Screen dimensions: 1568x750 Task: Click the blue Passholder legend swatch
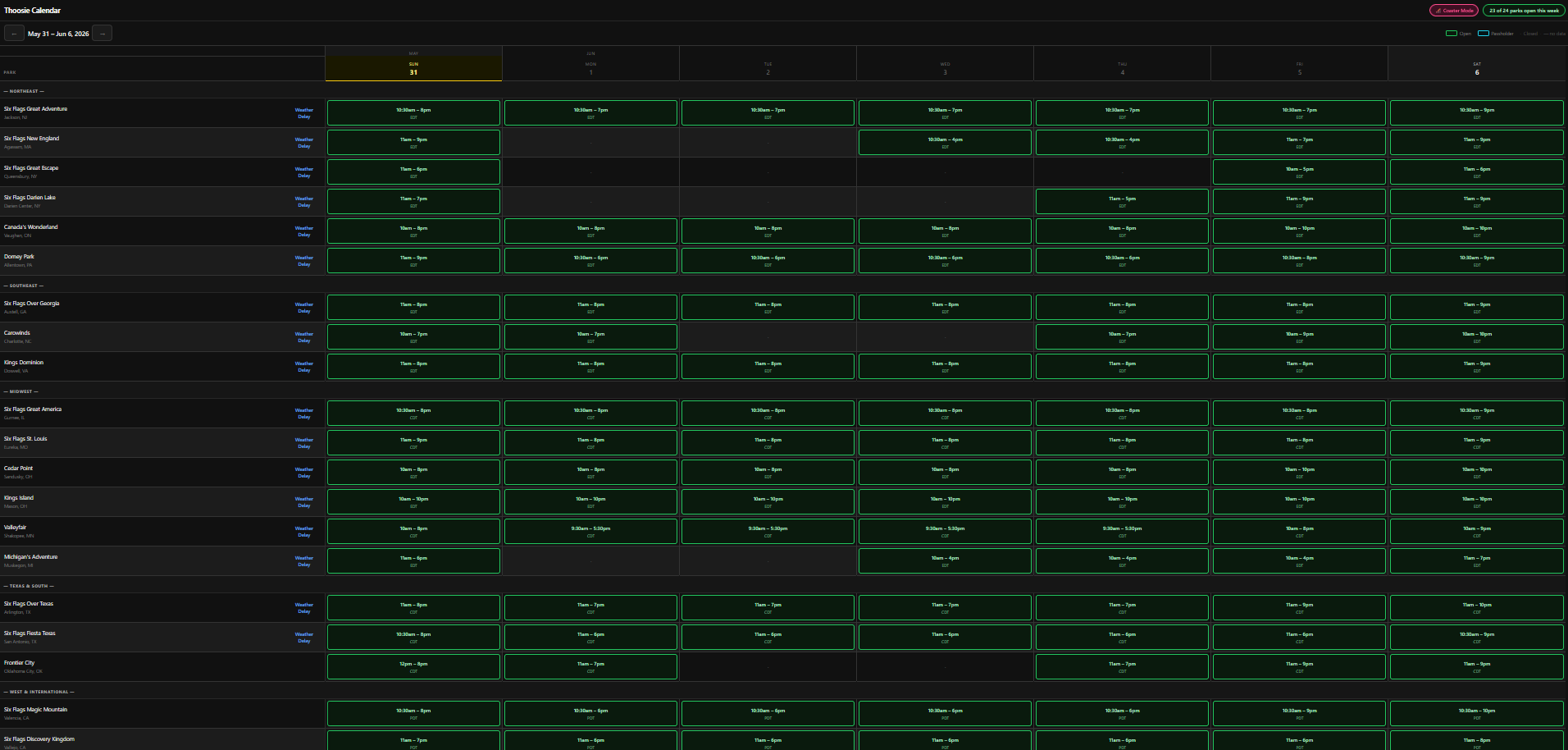point(1484,34)
